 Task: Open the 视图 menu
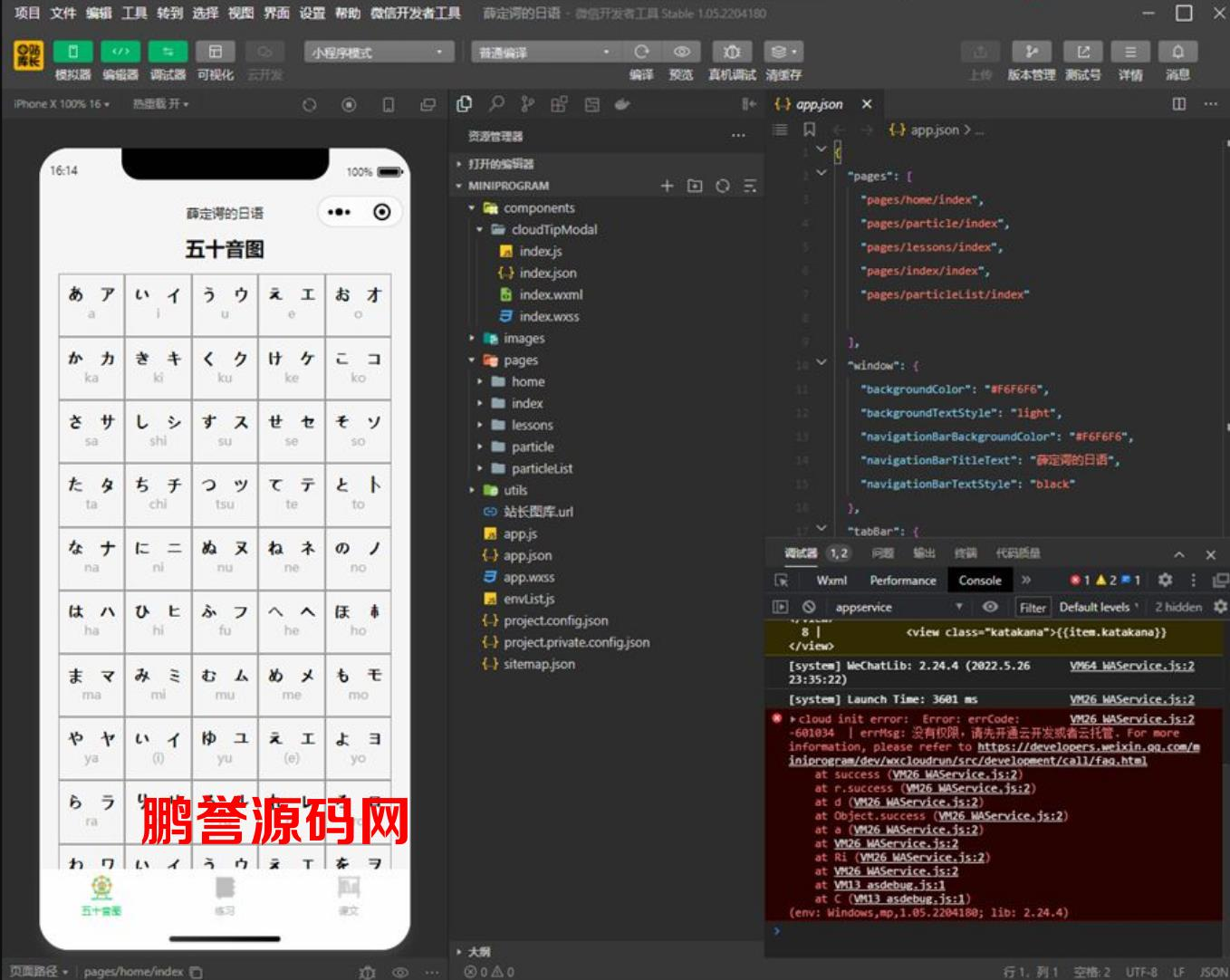point(241,13)
